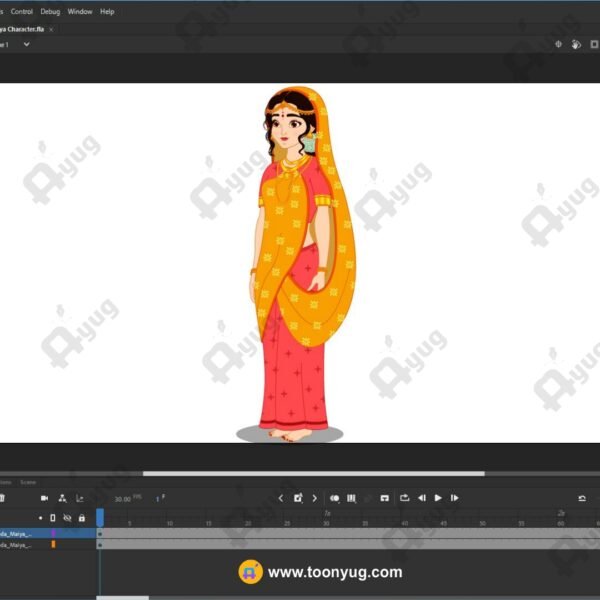
Task: Click the center stage icon
Action: pos(558,44)
